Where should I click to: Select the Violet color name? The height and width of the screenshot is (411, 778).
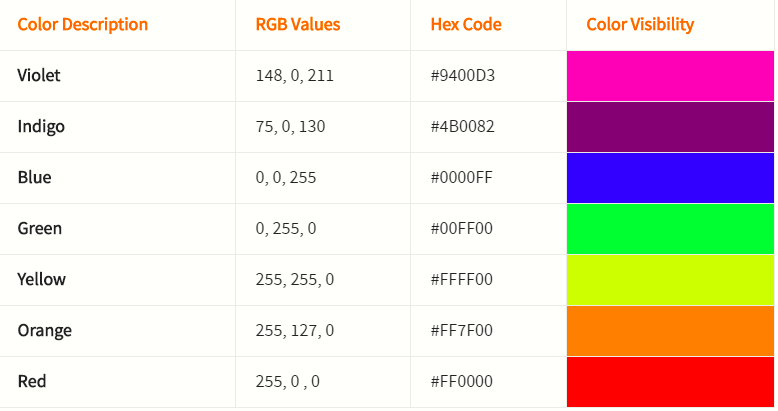point(39,76)
